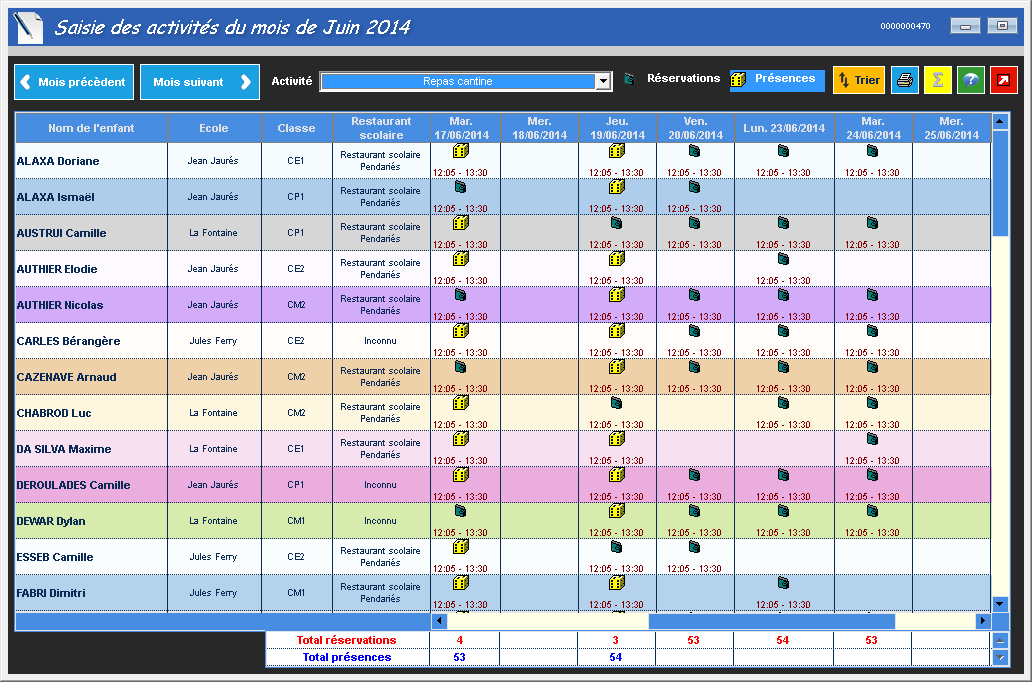Click the 'Ecole' column header
Viewport: 1032px width, 682px height.
pos(214,128)
